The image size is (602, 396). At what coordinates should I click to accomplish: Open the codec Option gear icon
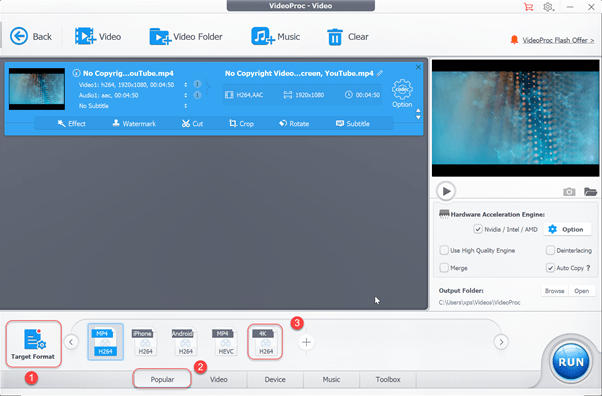click(402, 89)
